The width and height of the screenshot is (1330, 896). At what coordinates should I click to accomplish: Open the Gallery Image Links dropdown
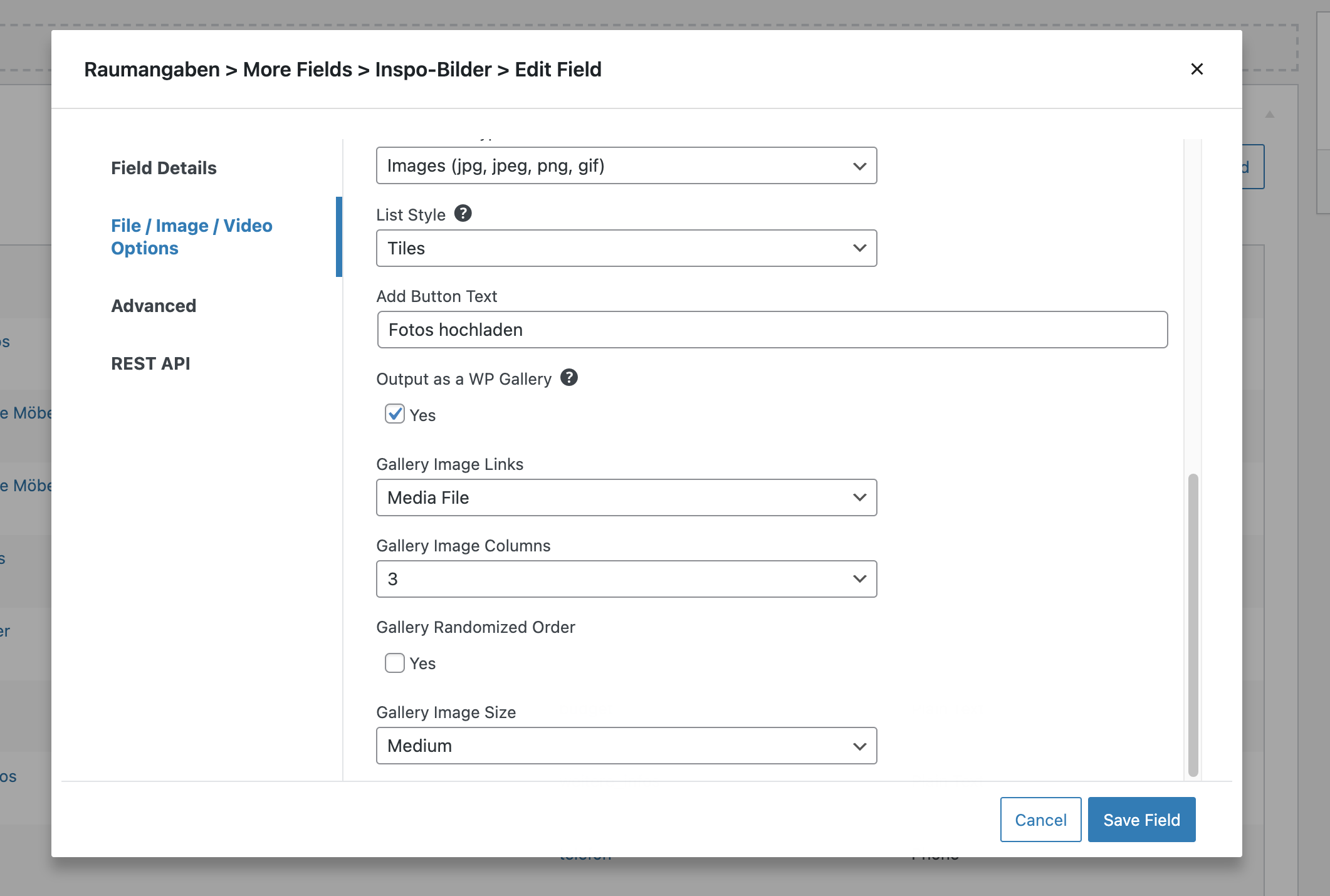coord(627,497)
